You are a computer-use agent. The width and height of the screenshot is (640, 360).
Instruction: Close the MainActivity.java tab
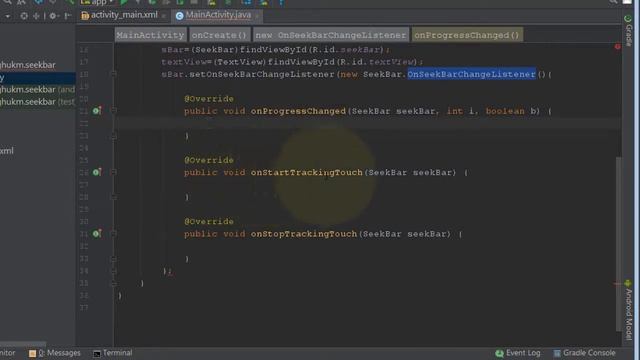pyautogui.click(x=257, y=16)
